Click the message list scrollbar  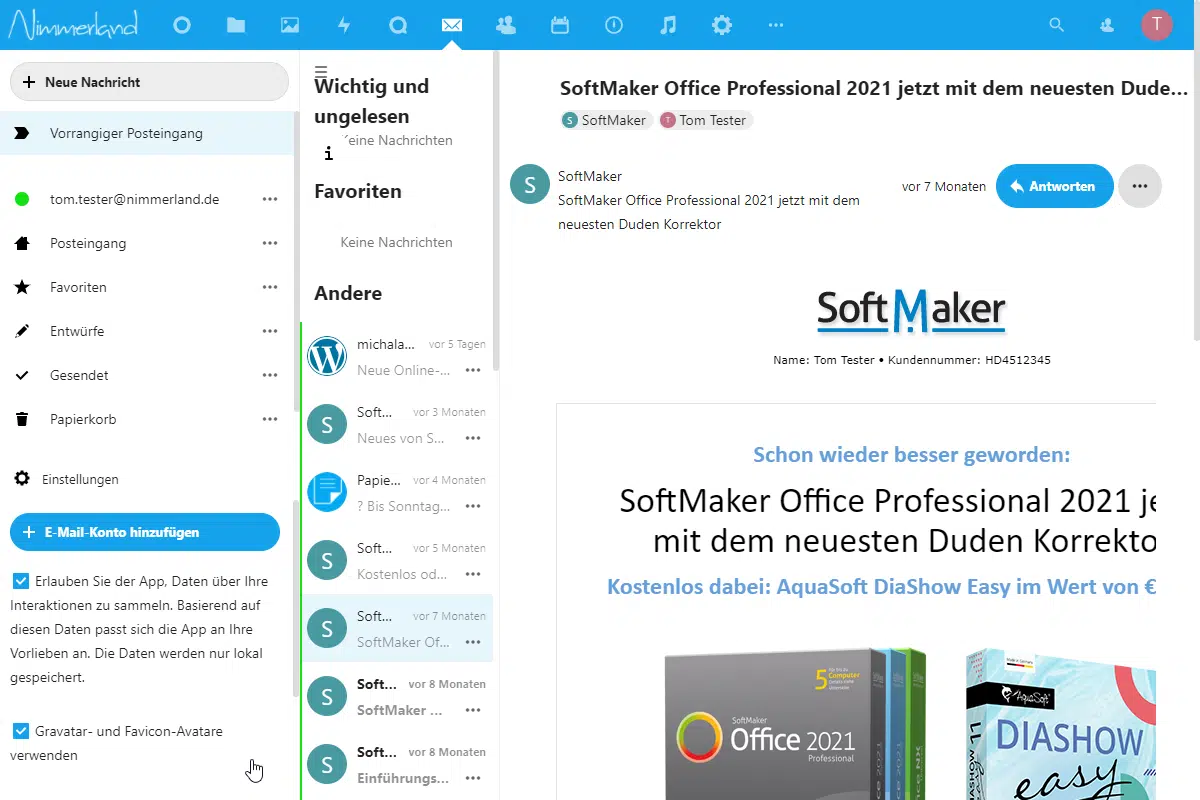(x=495, y=210)
